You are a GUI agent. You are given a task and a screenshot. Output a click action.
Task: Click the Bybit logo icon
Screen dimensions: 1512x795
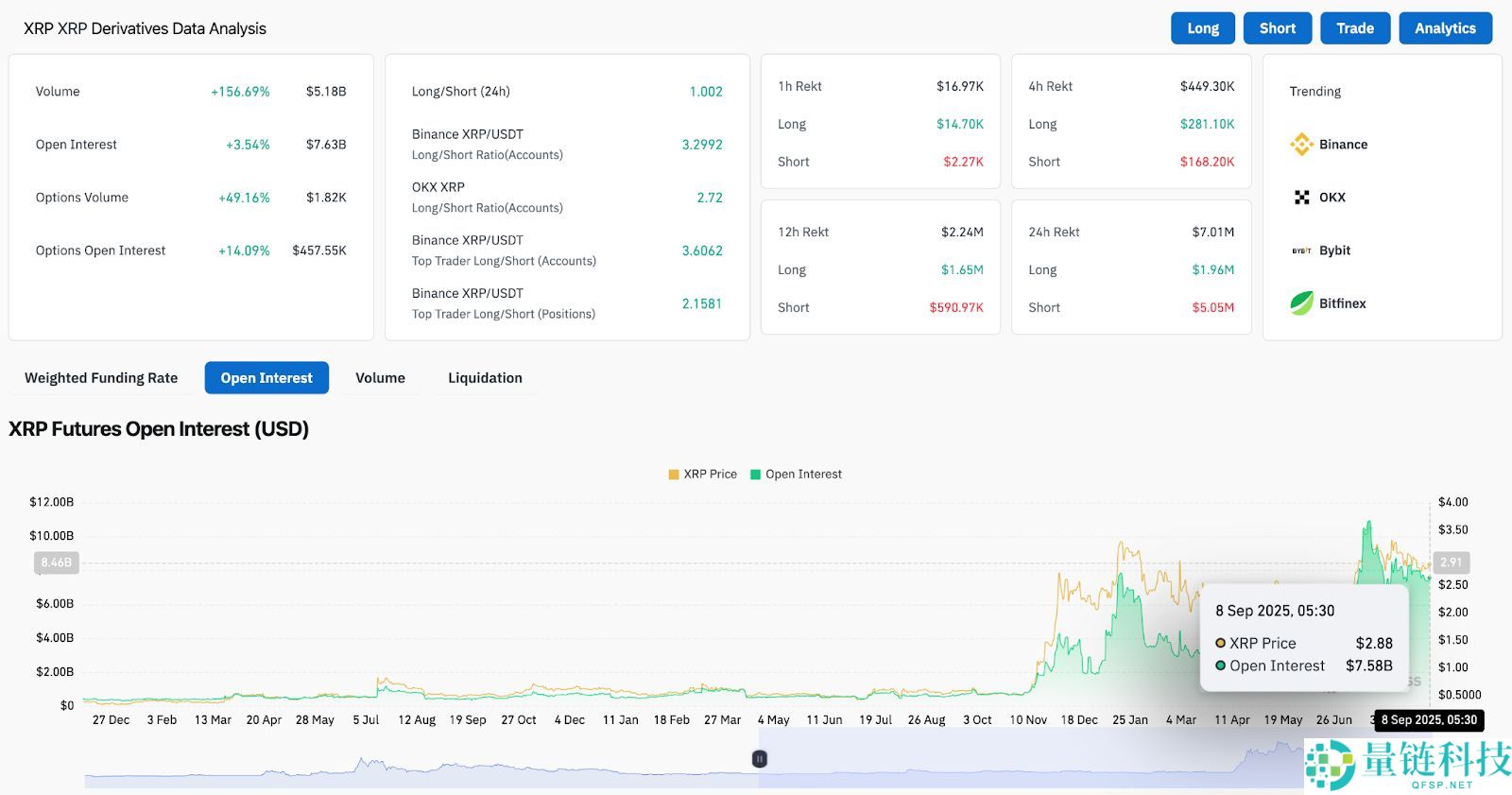[1301, 251]
